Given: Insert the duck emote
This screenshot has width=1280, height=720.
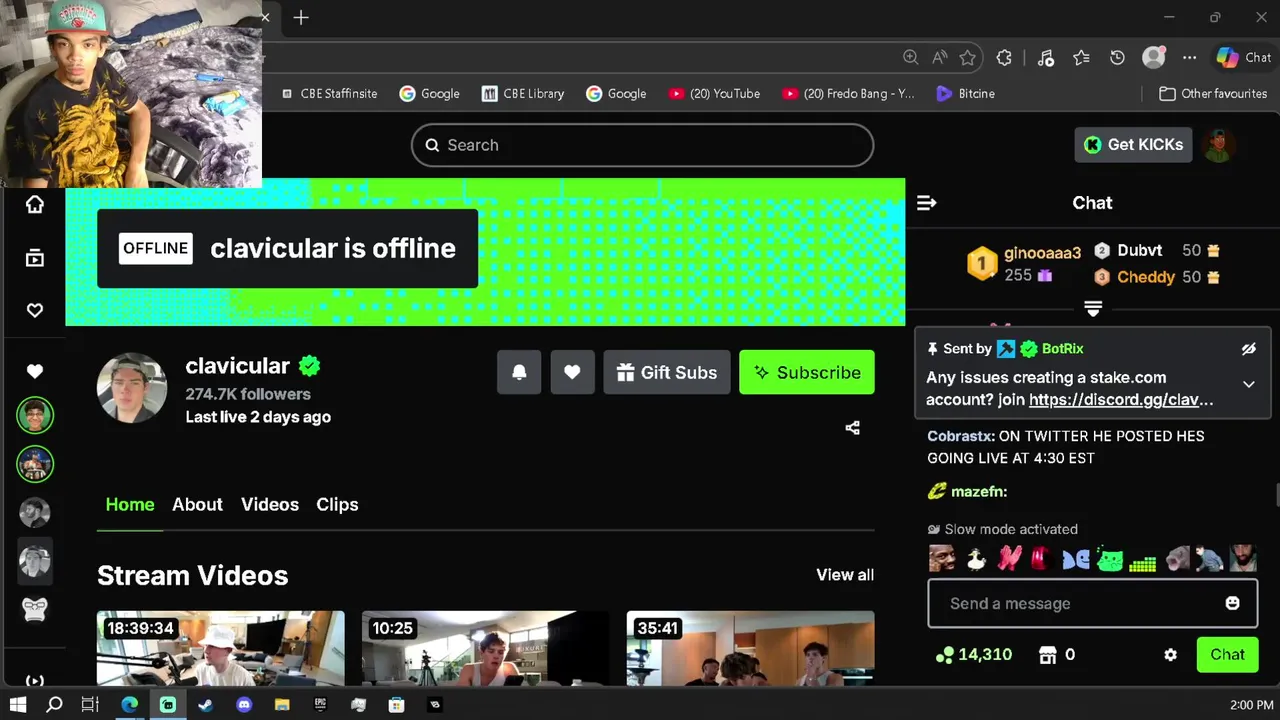Looking at the screenshot, I should point(976,559).
